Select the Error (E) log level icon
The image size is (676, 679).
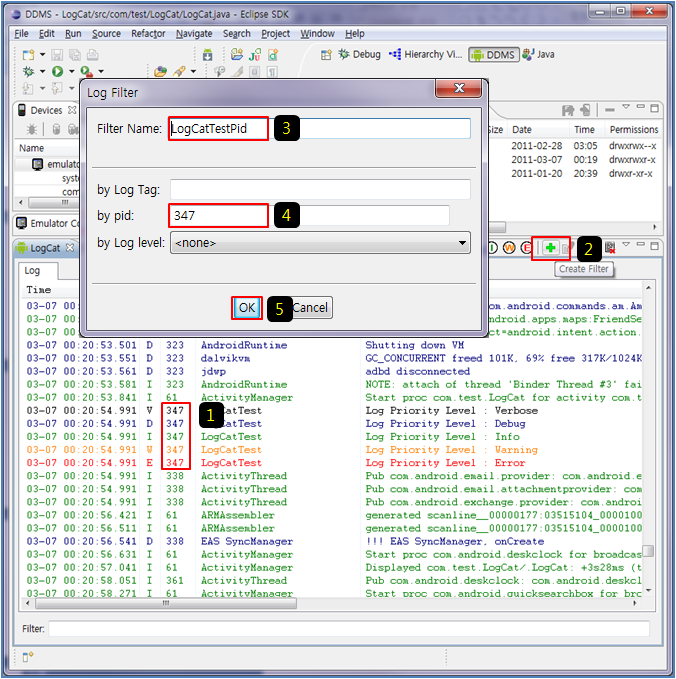coord(526,247)
